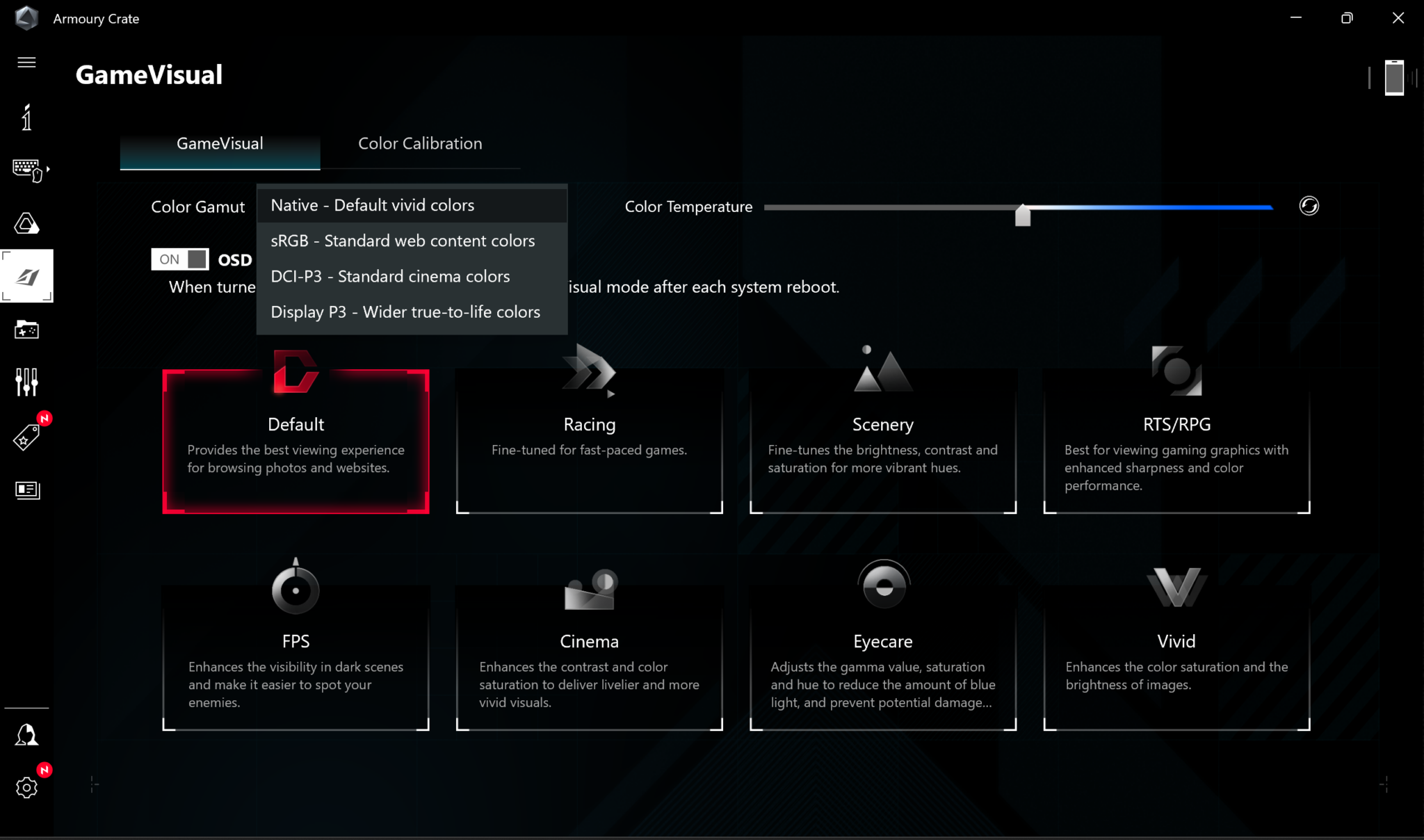The height and width of the screenshot is (840, 1424).
Task: Open the news feed icon in sidebar
Action: (26, 490)
